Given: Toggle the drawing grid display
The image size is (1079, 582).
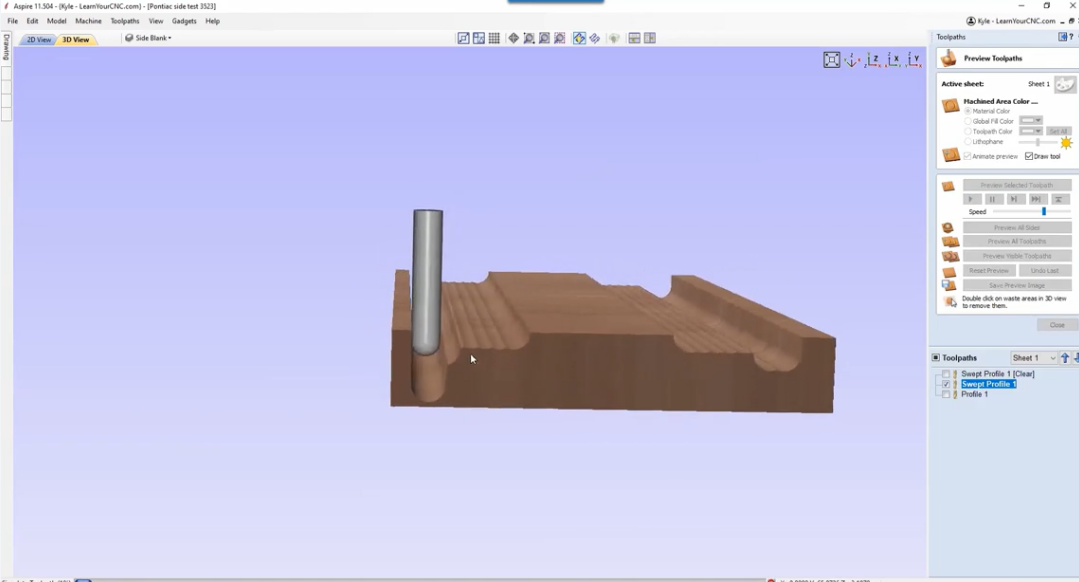Looking at the screenshot, I should [495, 37].
